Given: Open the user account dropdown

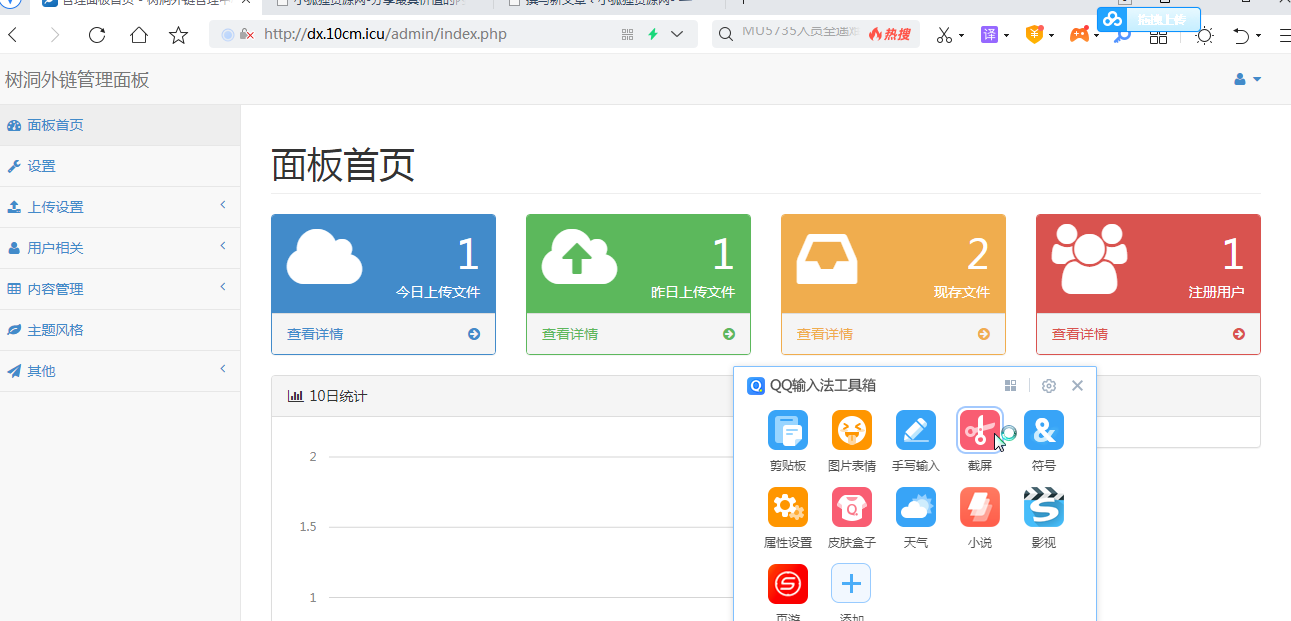Looking at the screenshot, I should click(x=1247, y=79).
